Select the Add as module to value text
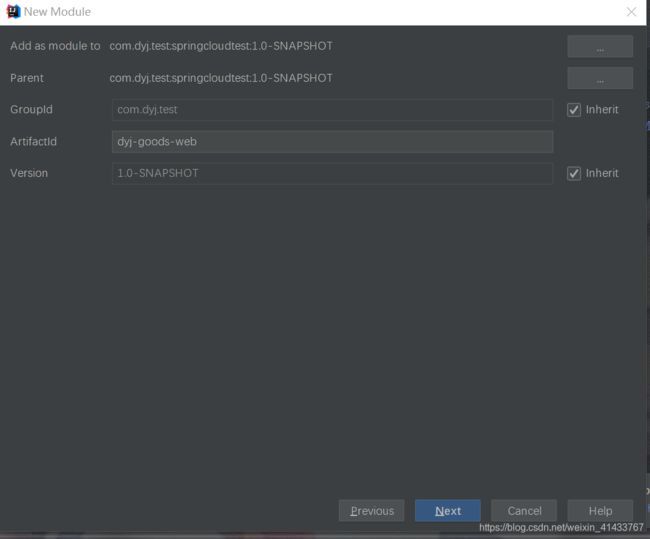This screenshot has height=539, width=650. click(x=221, y=46)
